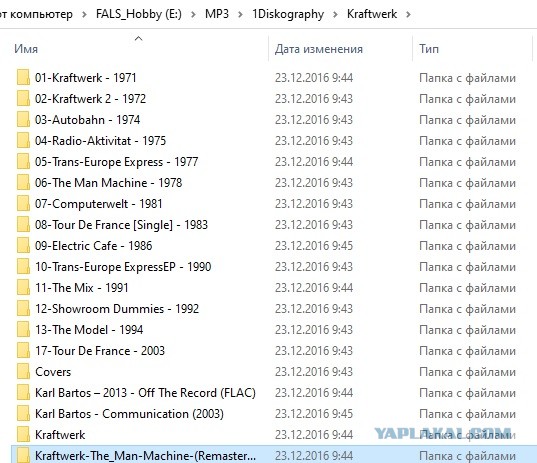Screen dimensions: 537x463
Task: Click type Папка с файлами of Covers row
Action: click(x=467, y=372)
